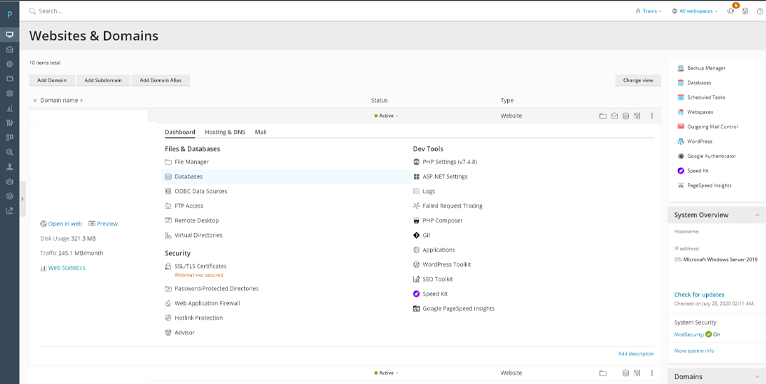Expand the Travis user menu

coord(648,11)
